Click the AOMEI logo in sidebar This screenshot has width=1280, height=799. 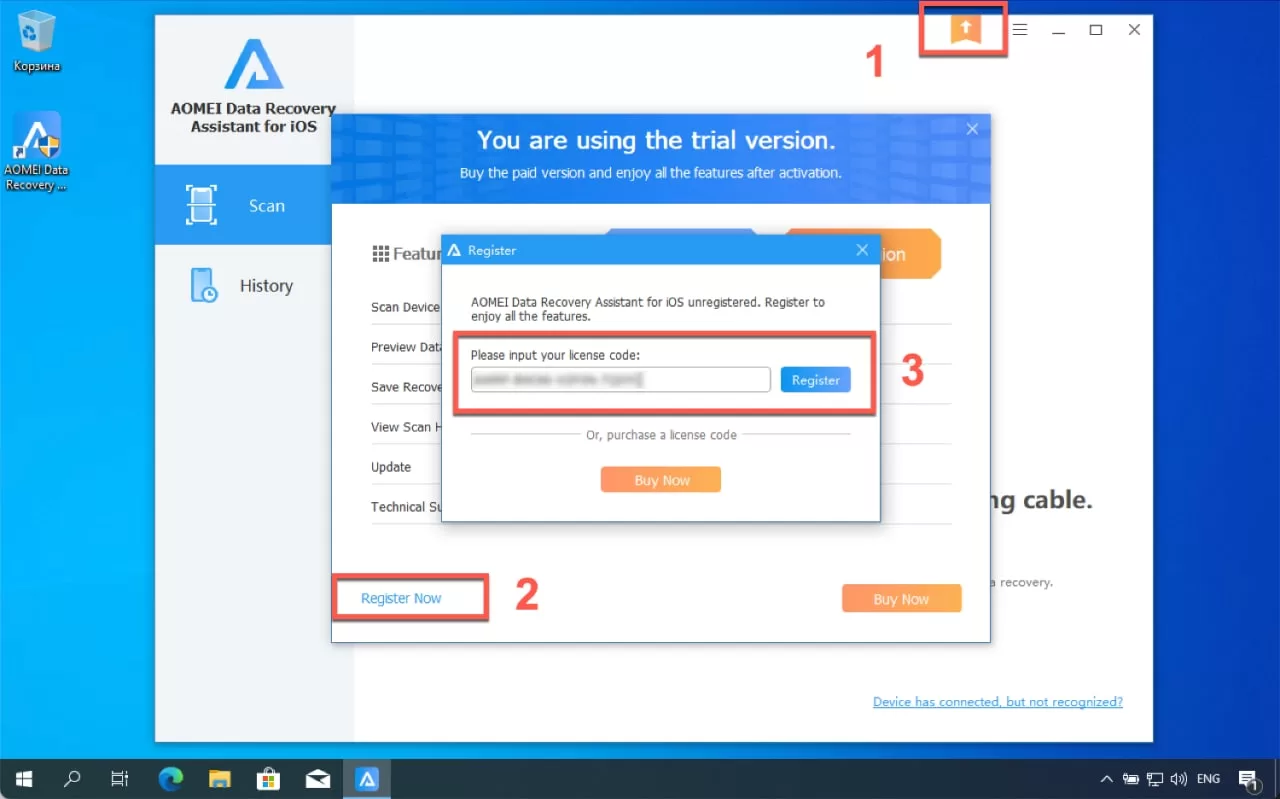pos(253,65)
